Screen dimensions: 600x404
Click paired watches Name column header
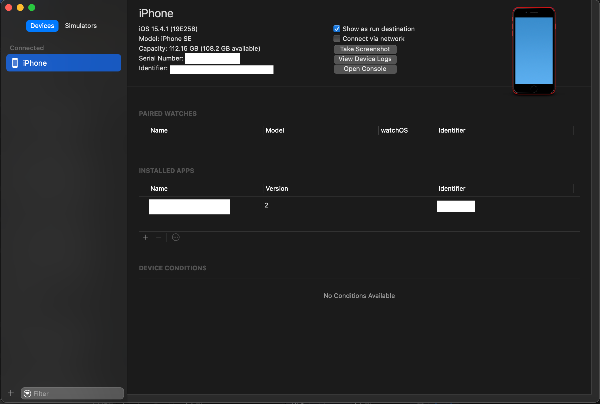pos(159,130)
